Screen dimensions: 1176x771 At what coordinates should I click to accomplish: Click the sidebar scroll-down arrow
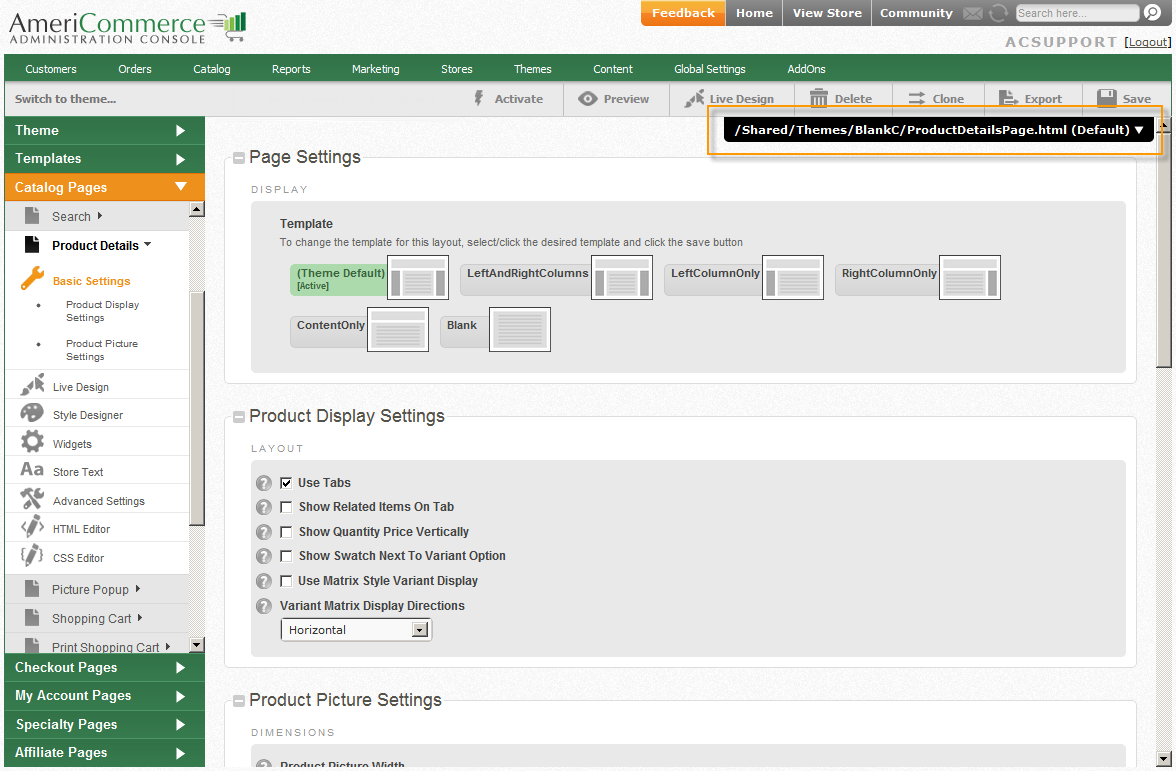coord(196,644)
